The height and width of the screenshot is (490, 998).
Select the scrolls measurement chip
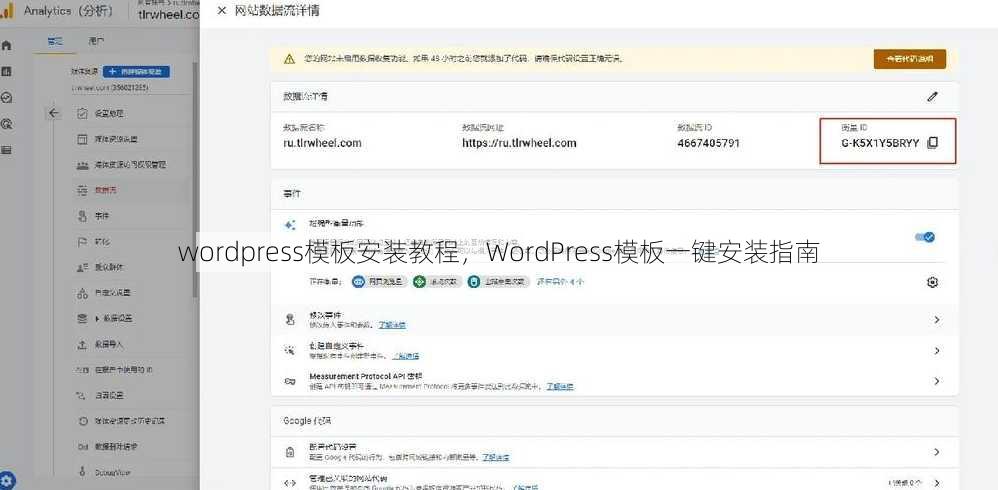tap(437, 281)
